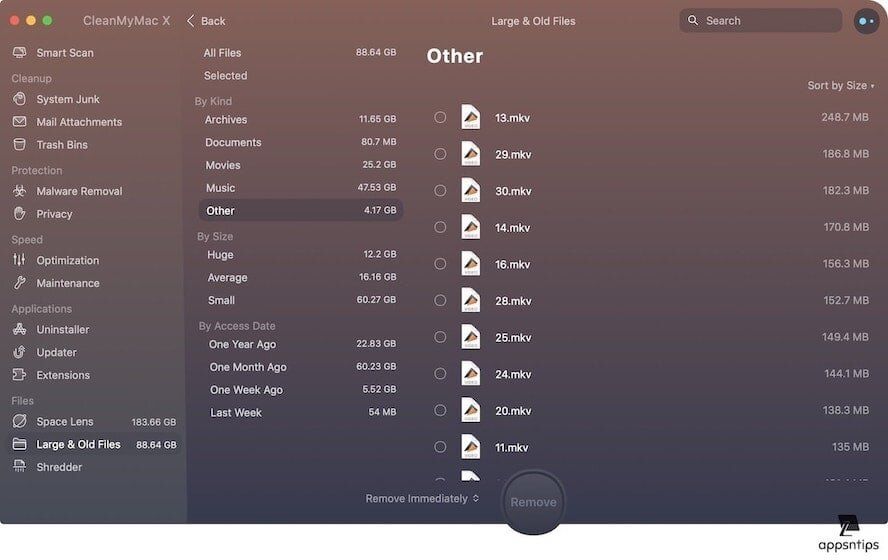Select the Other kind category row
This screenshot has width=888, height=560.
(x=301, y=210)
